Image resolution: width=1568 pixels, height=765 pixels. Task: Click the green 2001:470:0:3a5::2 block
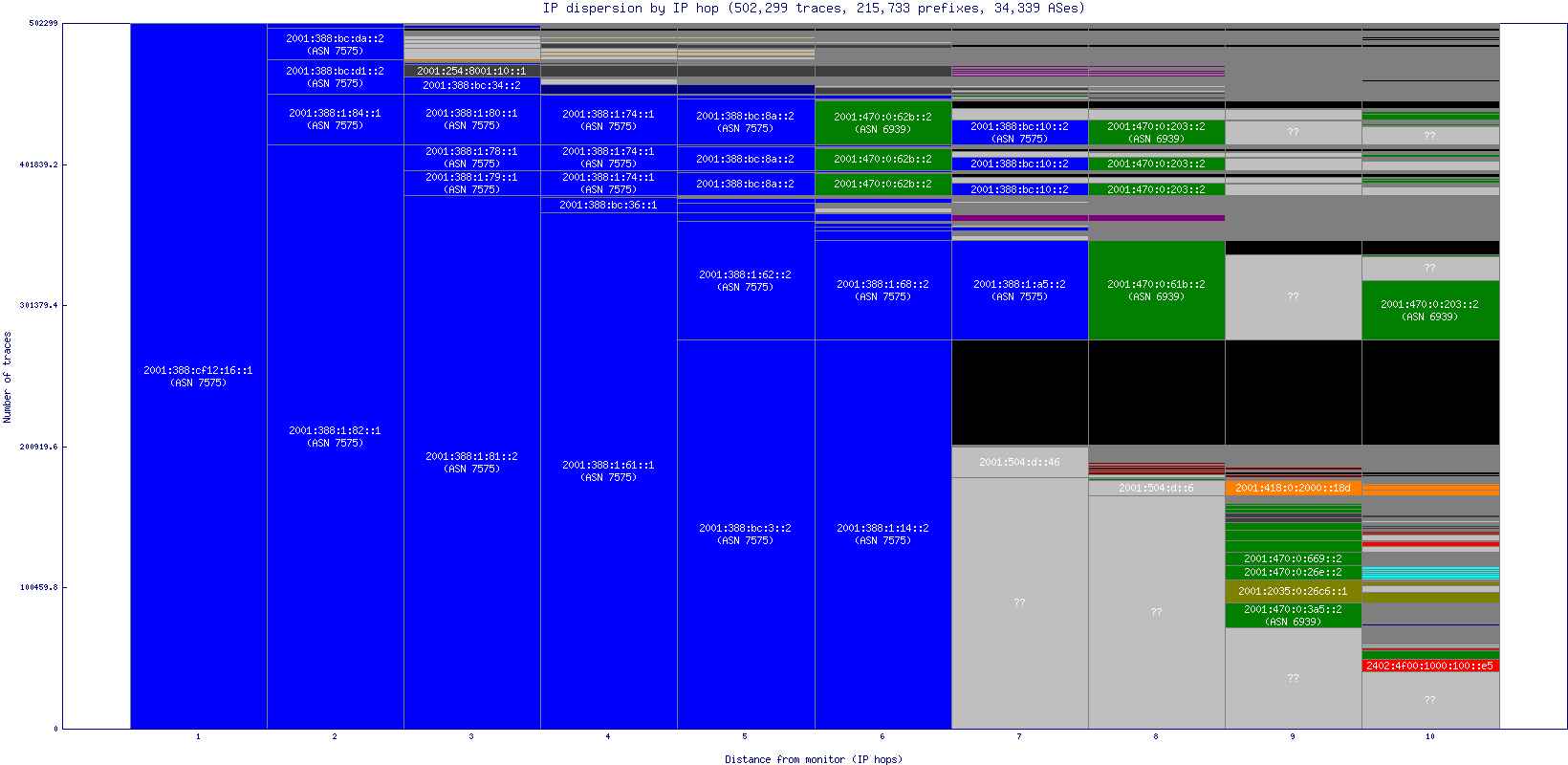tap(1294, 615)
